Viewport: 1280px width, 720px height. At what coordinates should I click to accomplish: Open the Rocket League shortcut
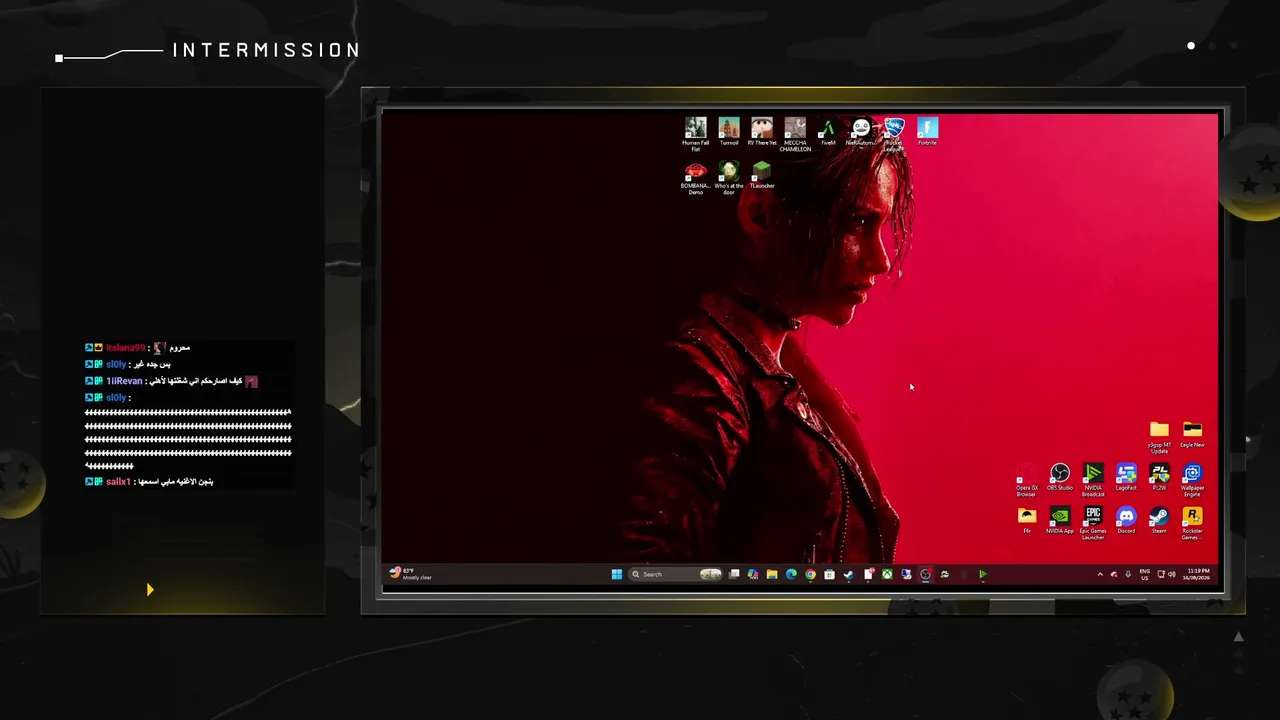(x=894, y=134)
